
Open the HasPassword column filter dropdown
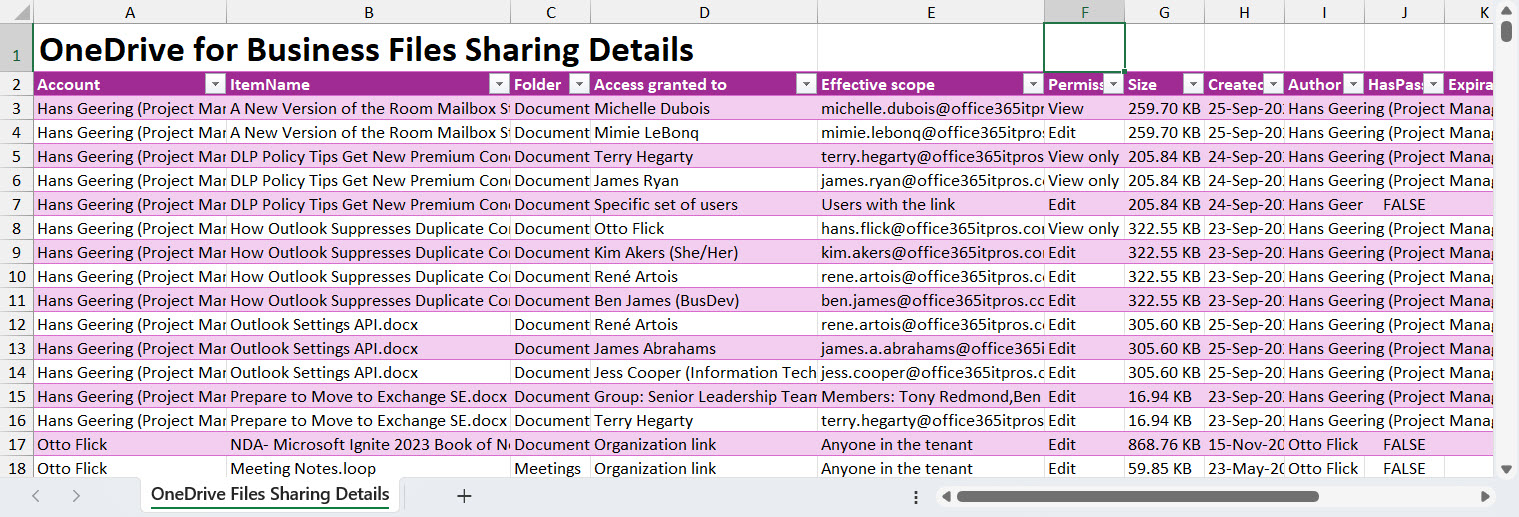coord(1433,84)
